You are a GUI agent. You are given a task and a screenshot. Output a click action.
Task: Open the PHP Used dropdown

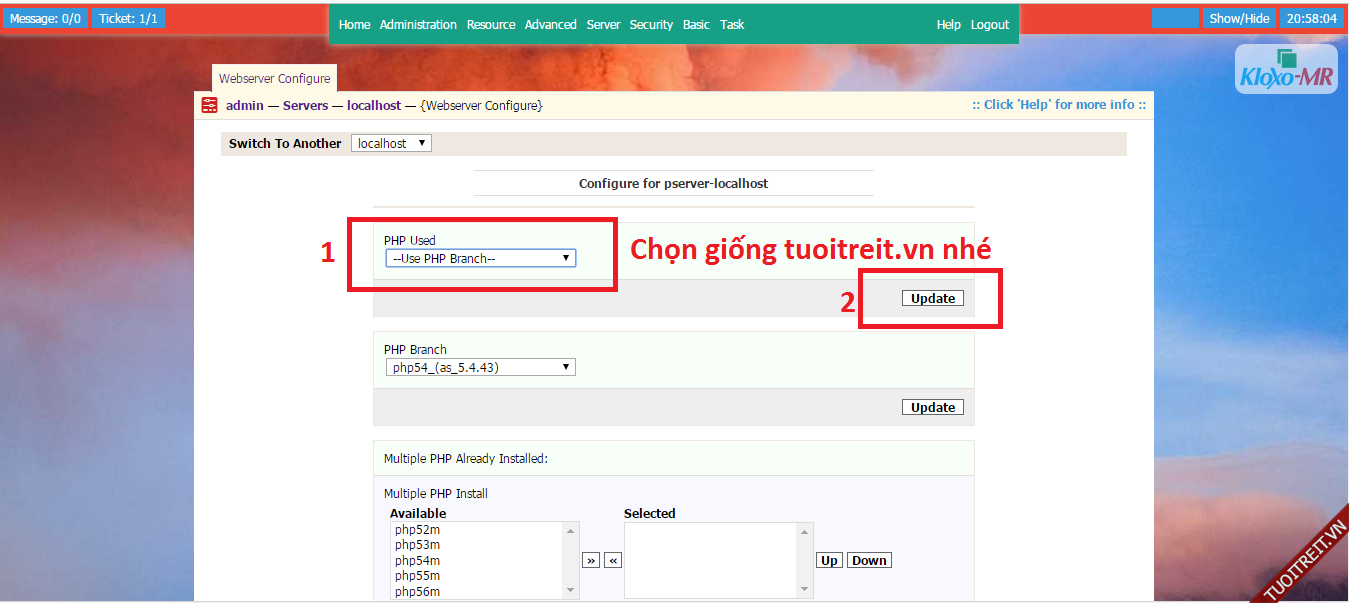pos(480,258)
